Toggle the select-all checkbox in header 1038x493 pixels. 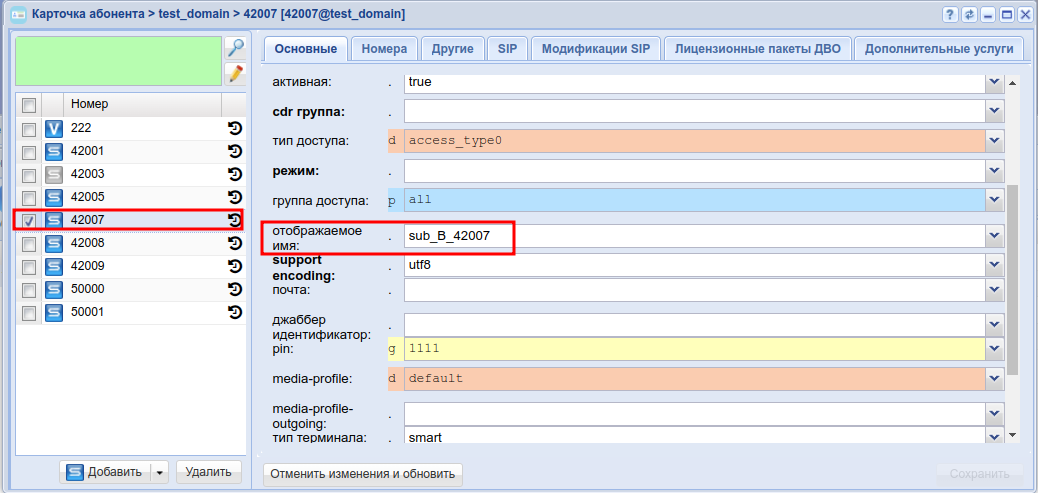(x=29, y=105)
